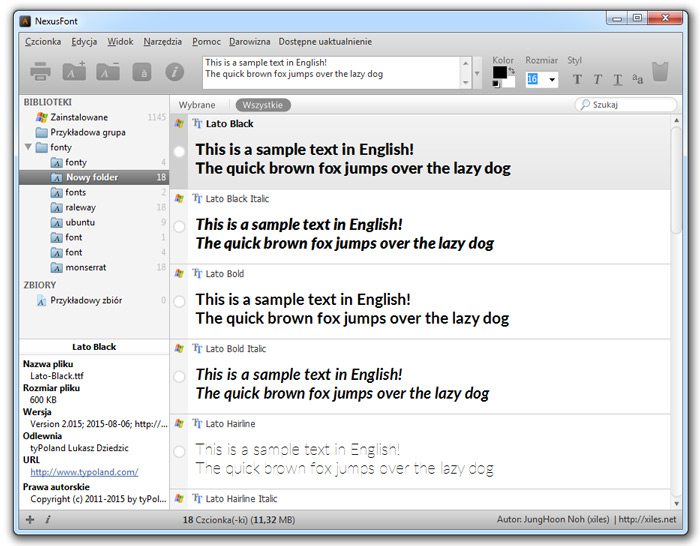Select the Lato Black Italic radio circle
This screenshot has height=546, width=700.
179,227
